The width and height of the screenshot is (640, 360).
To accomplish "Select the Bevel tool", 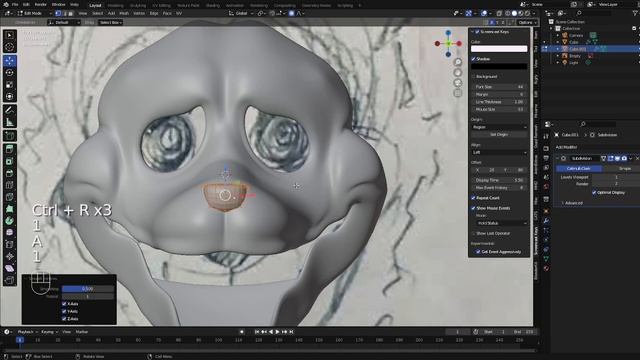I will tap(9, 173).
